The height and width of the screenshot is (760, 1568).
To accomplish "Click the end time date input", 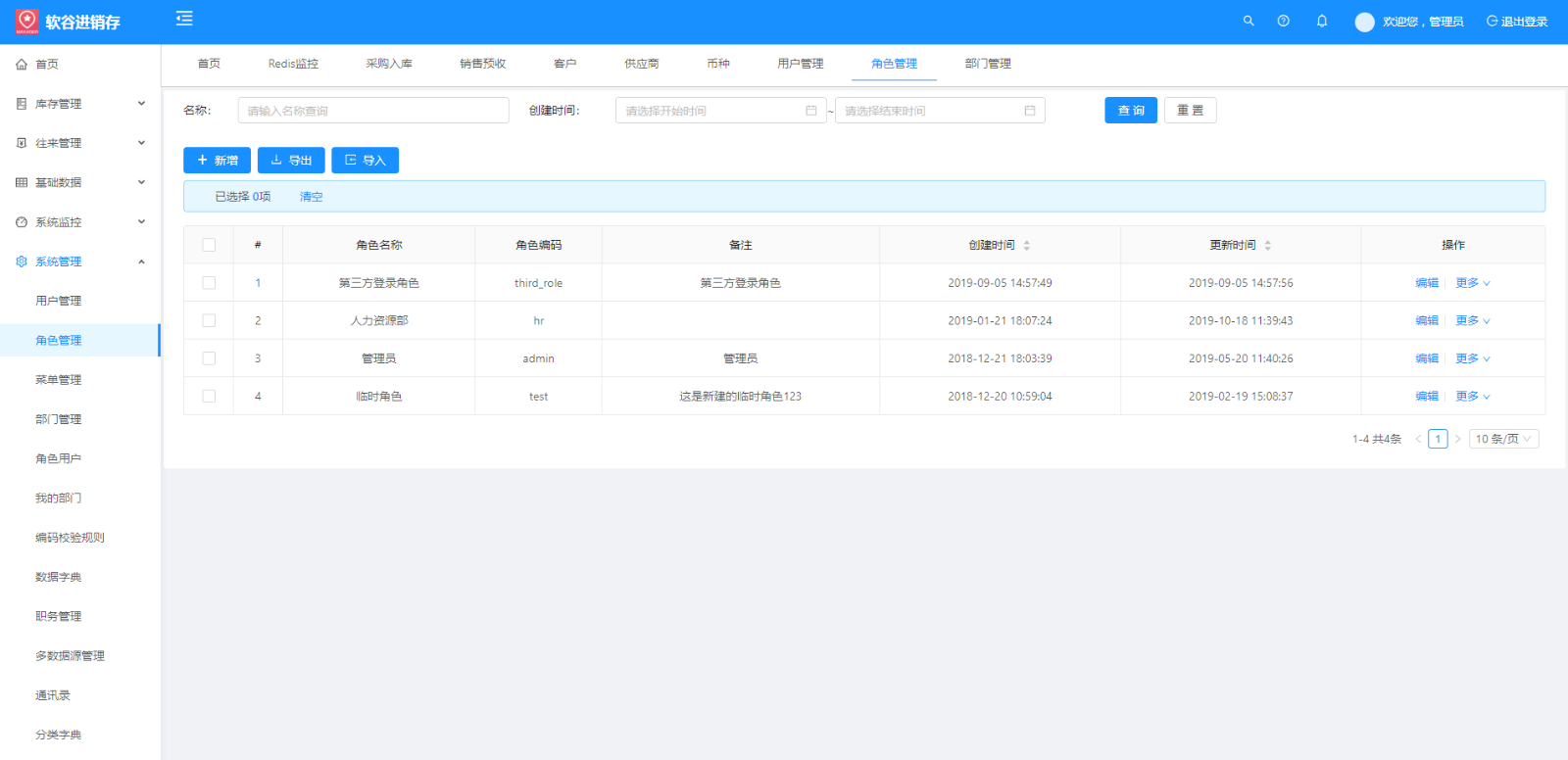I will click(940, 111).
